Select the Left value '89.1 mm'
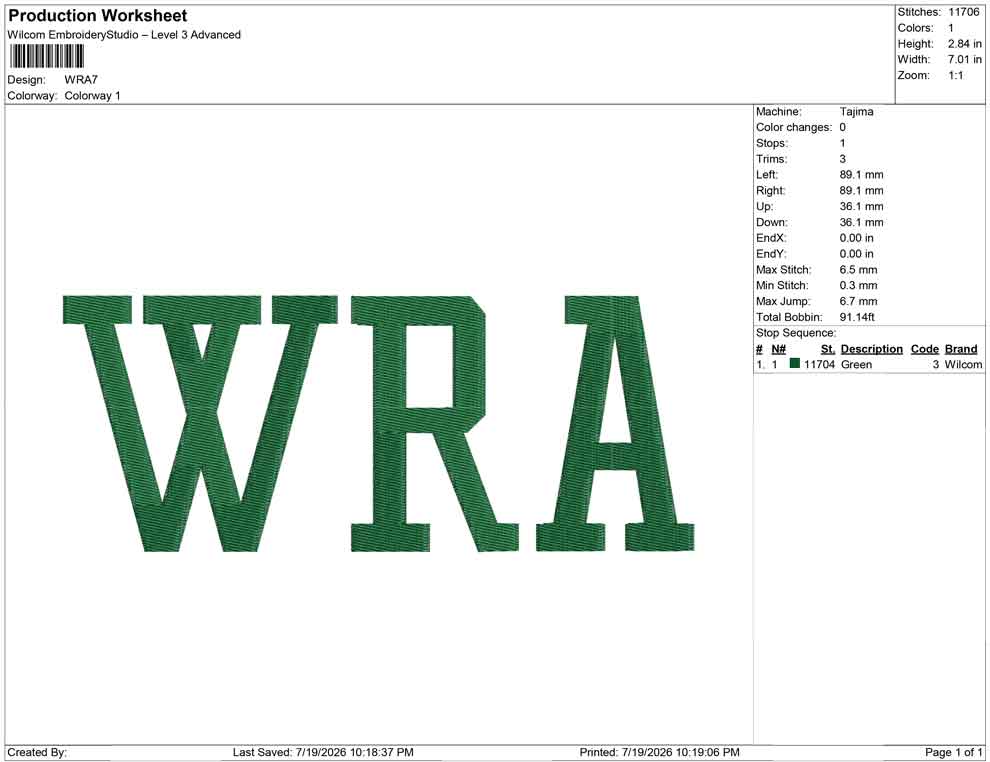Image resolution: width=990 pixels, height=762 pixels. (x=861, y=175)
